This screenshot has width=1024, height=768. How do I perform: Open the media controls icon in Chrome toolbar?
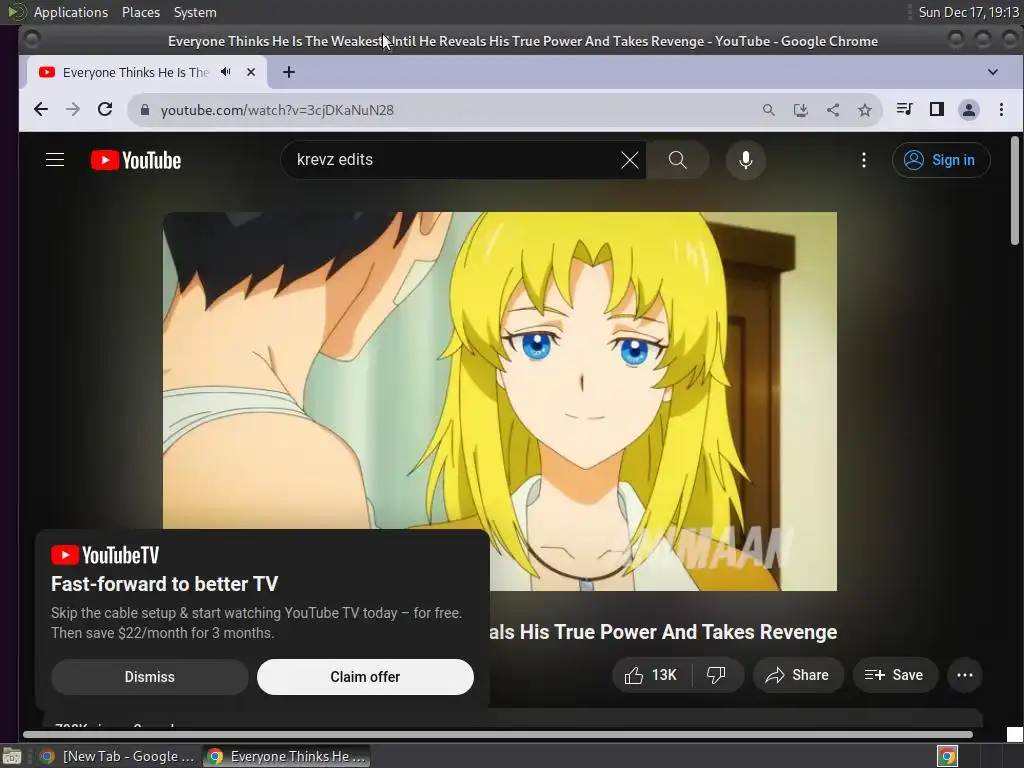pyautogui.click(x=904, y=109)
